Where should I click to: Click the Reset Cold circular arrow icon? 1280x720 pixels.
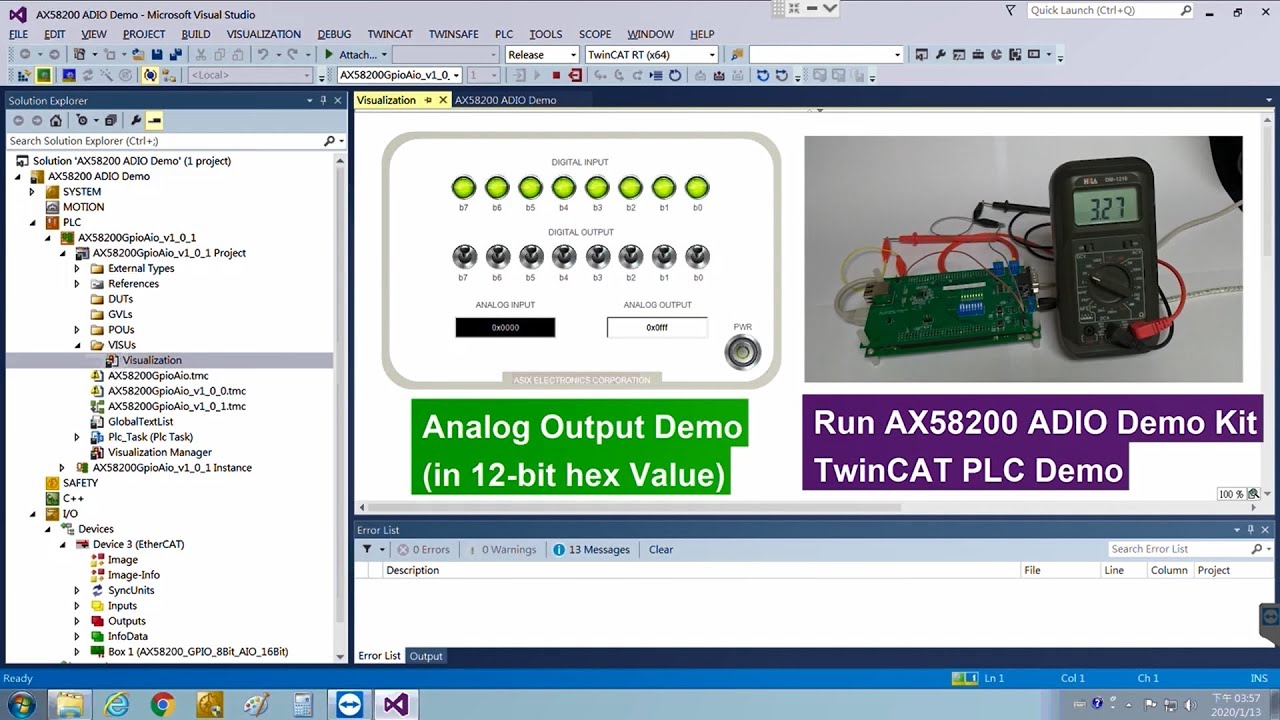(675, 75)
